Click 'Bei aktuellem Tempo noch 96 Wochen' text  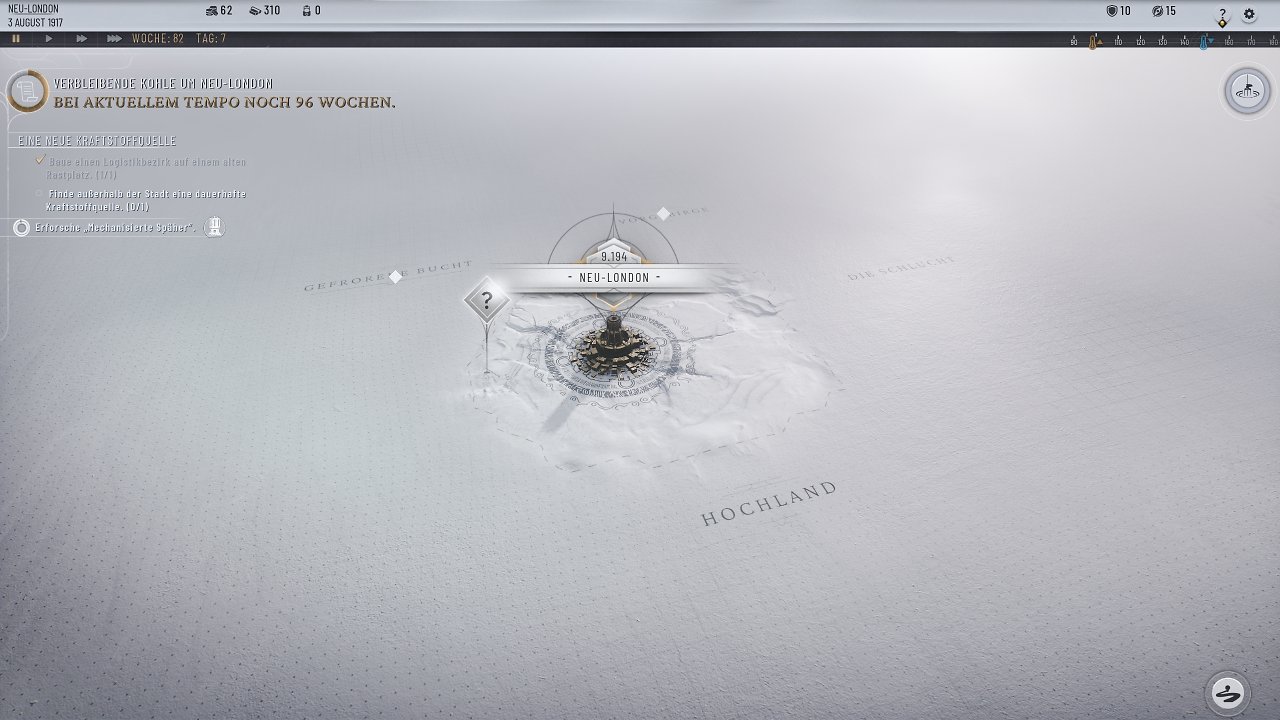coord(225,102)
